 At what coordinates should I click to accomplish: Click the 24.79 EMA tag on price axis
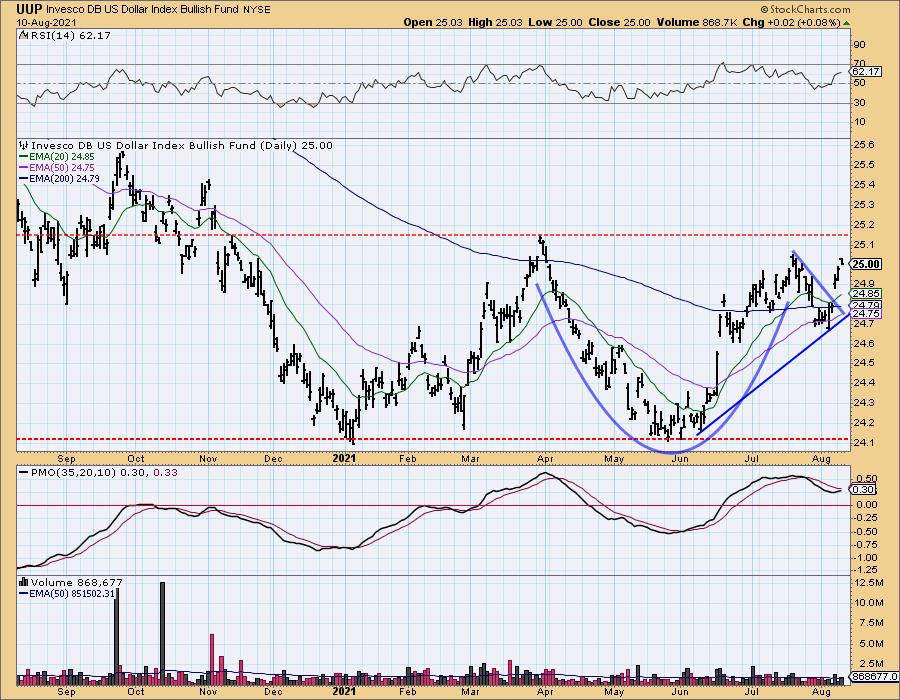coord(867,305)
